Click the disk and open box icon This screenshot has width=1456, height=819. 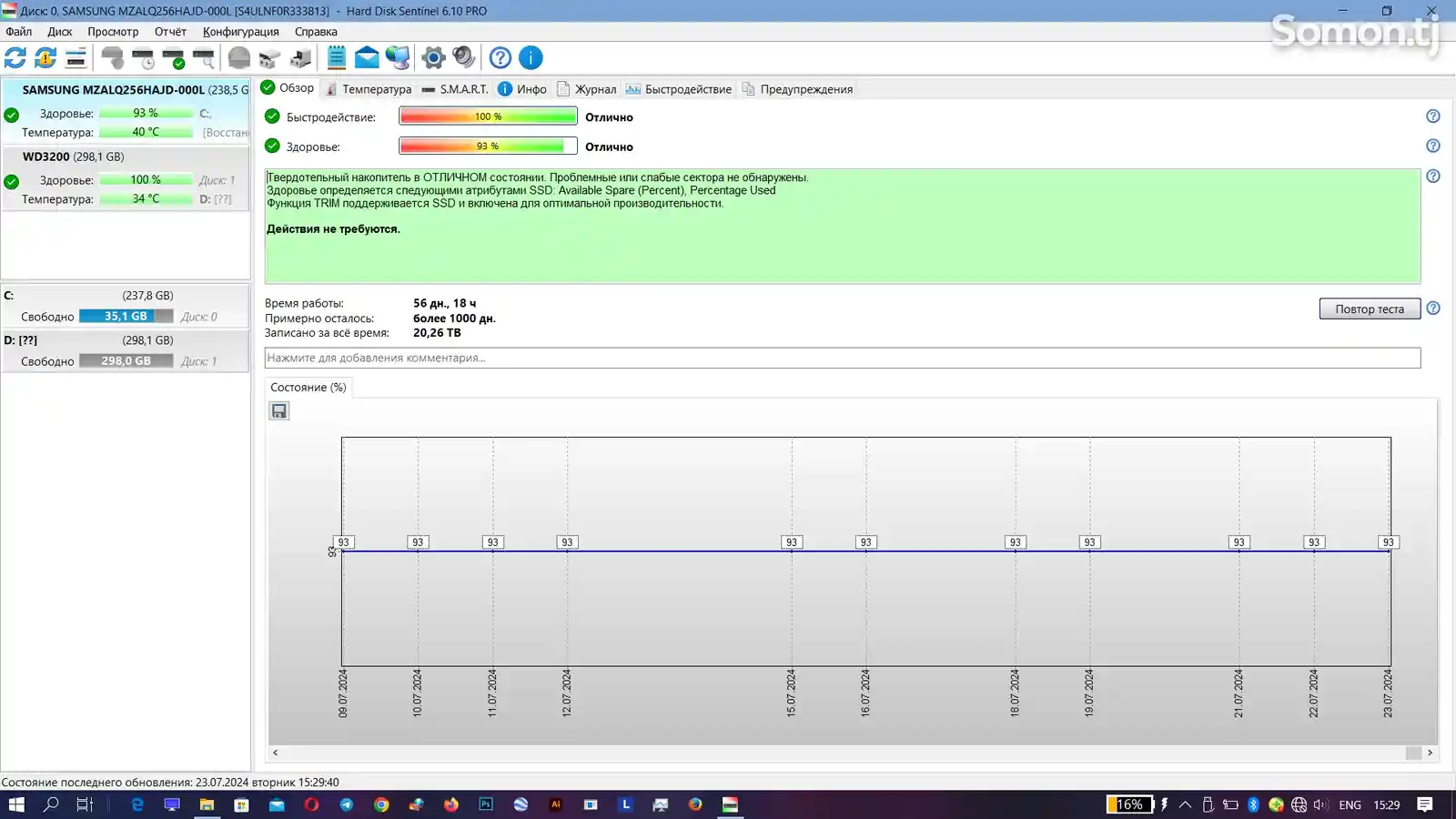coord(269,57)
